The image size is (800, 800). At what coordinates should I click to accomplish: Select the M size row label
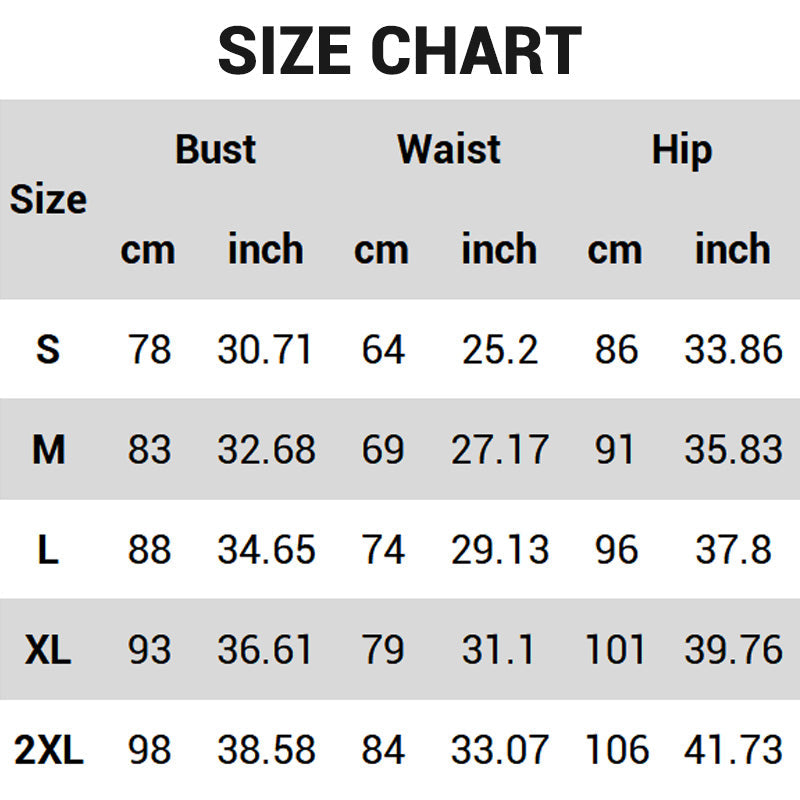click(48, 450)
